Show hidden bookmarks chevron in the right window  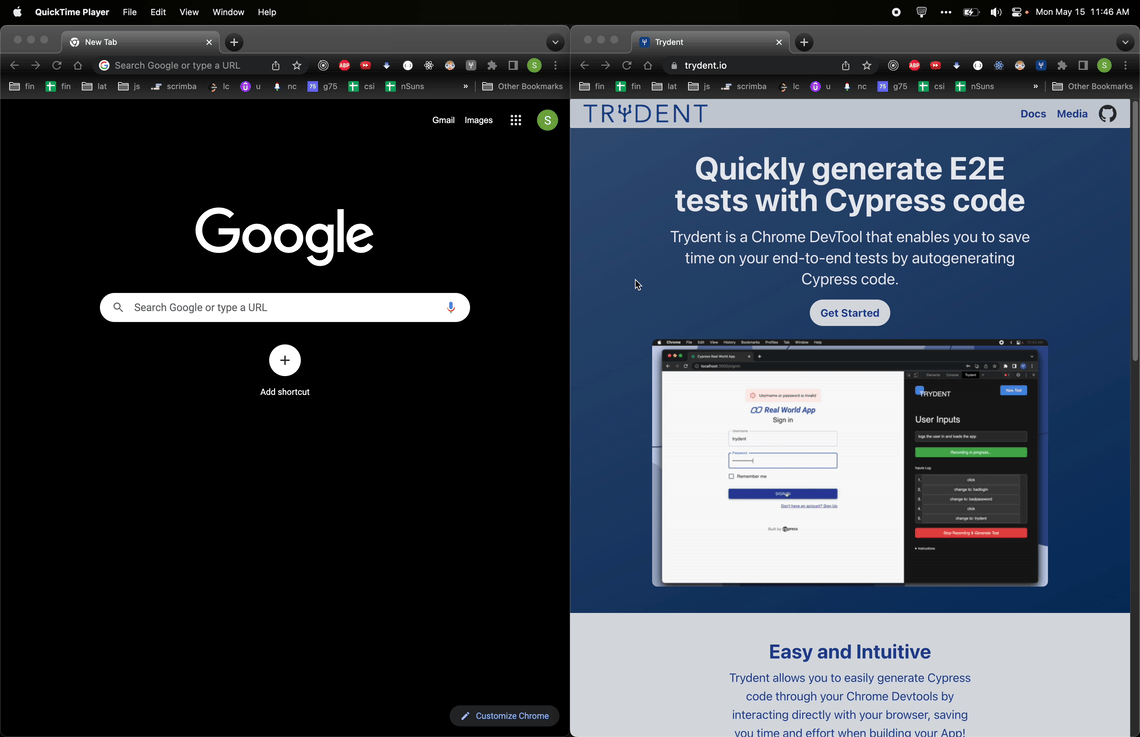click(1035, 86)
